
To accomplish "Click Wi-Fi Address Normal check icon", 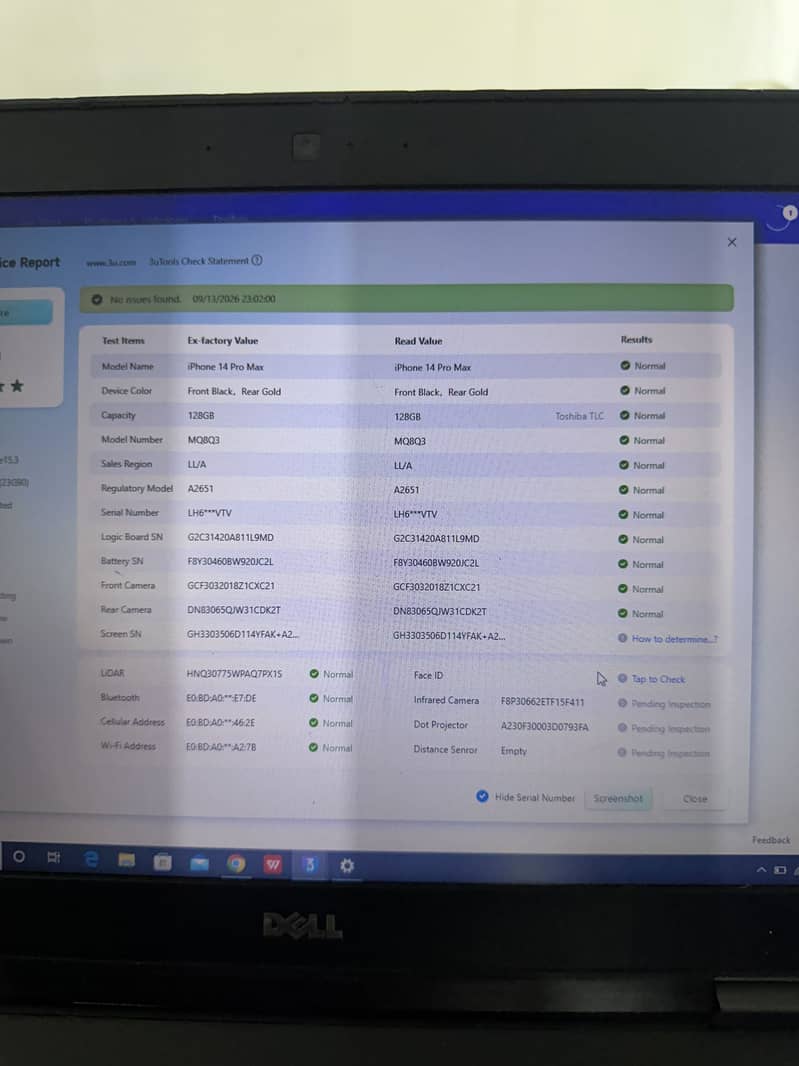I will 313,747.
